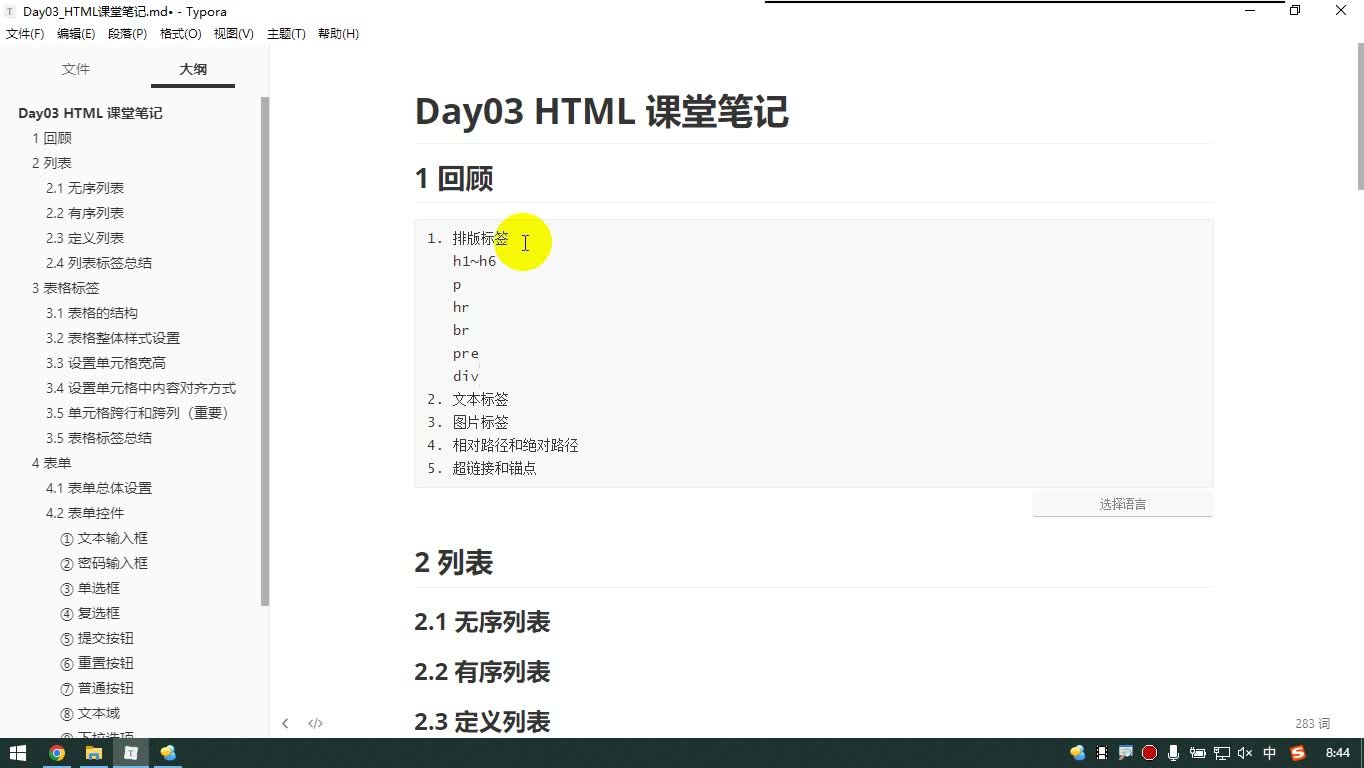Place cursor in the 2.1 无序列表 document heading
This screenshot has height=768, width=1364.
pos(482,622)
